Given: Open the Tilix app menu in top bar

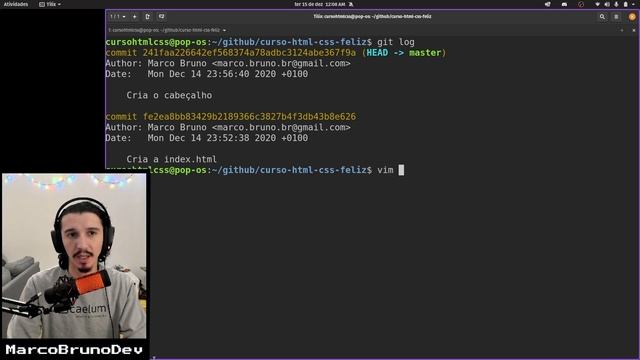Looking at the screenshot, I should tap(50, 4).
